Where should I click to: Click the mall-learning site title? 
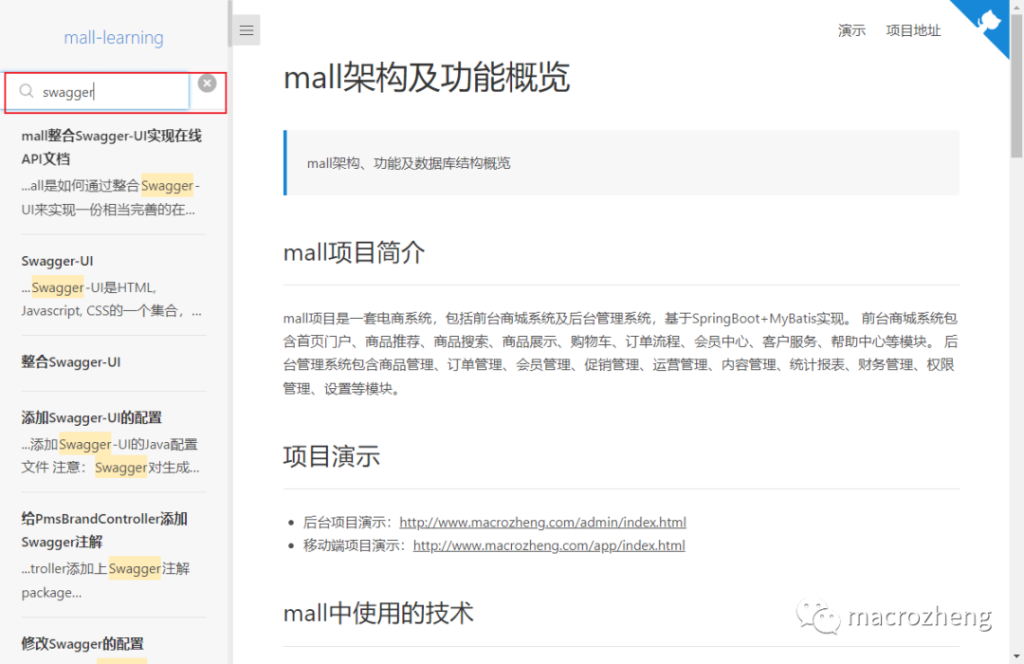pos(113,37)
